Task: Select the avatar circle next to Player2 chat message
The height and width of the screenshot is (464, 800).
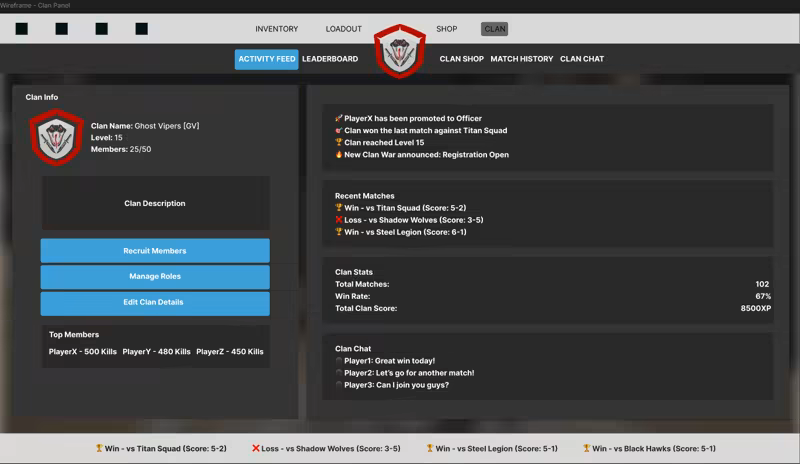Action: pyautogui.click(x=339, y=373)
